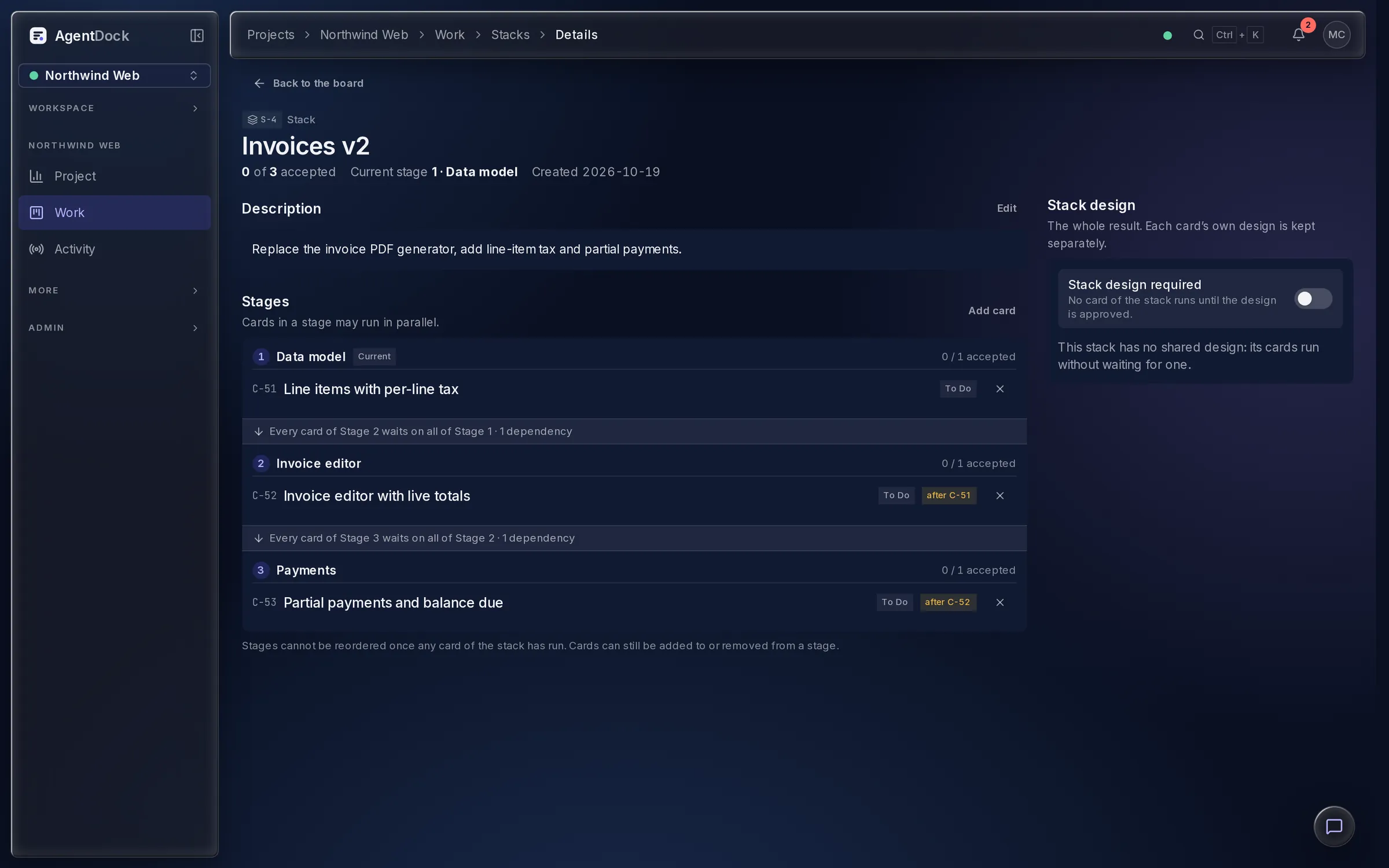The image size is (1389, 868).
Task: Open the Northwind Web project switcher
Action: 114,75
